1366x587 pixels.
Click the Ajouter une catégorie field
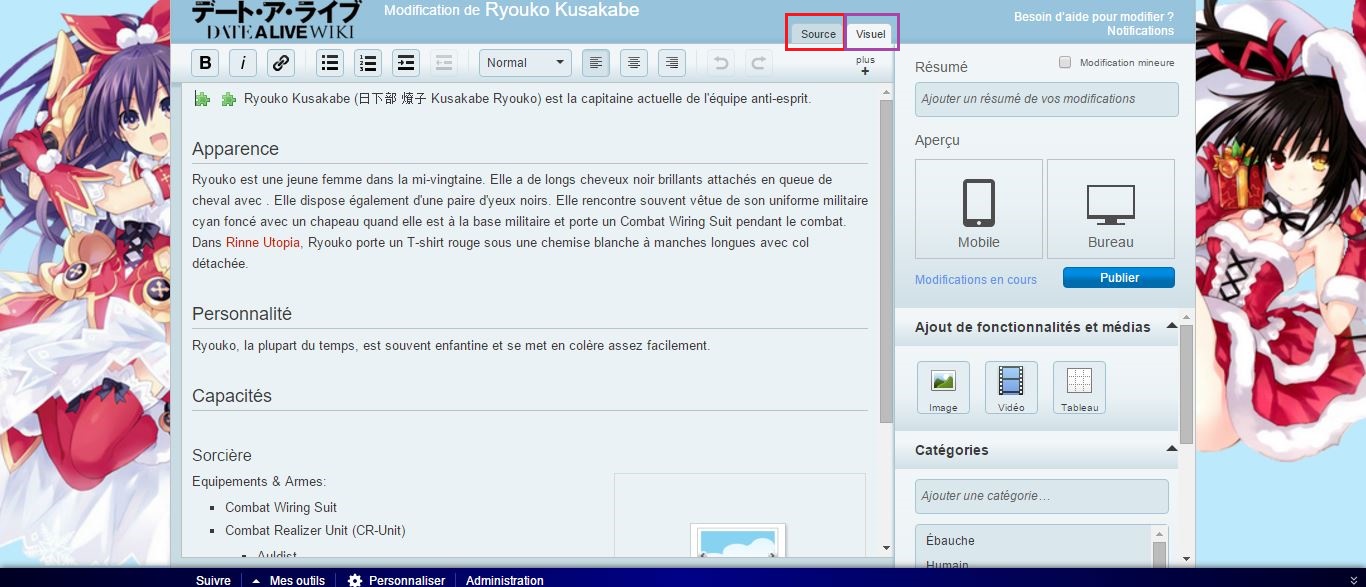pos(1042,496)
